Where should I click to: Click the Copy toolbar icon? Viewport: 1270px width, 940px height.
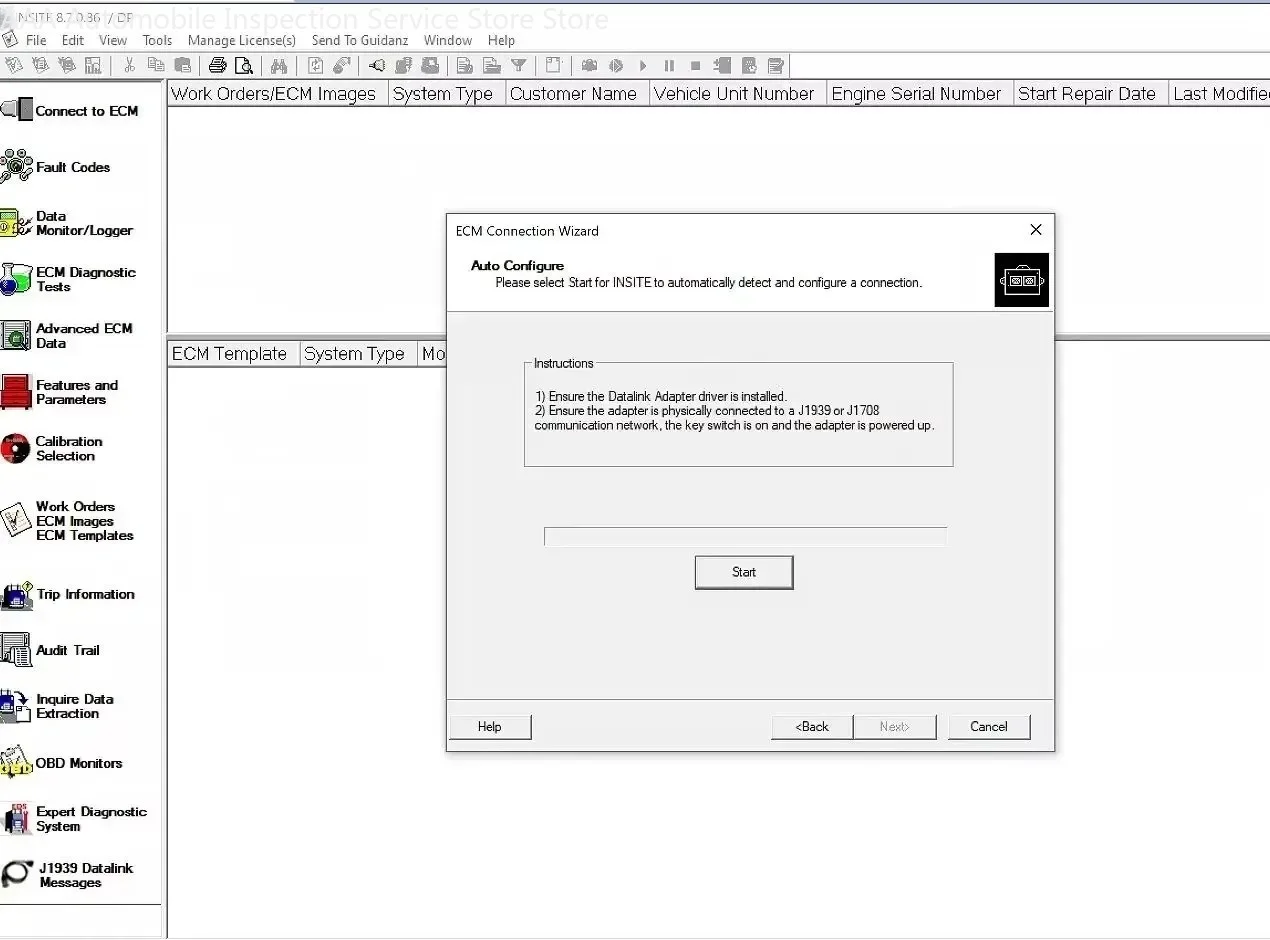[x=155, y=66]
